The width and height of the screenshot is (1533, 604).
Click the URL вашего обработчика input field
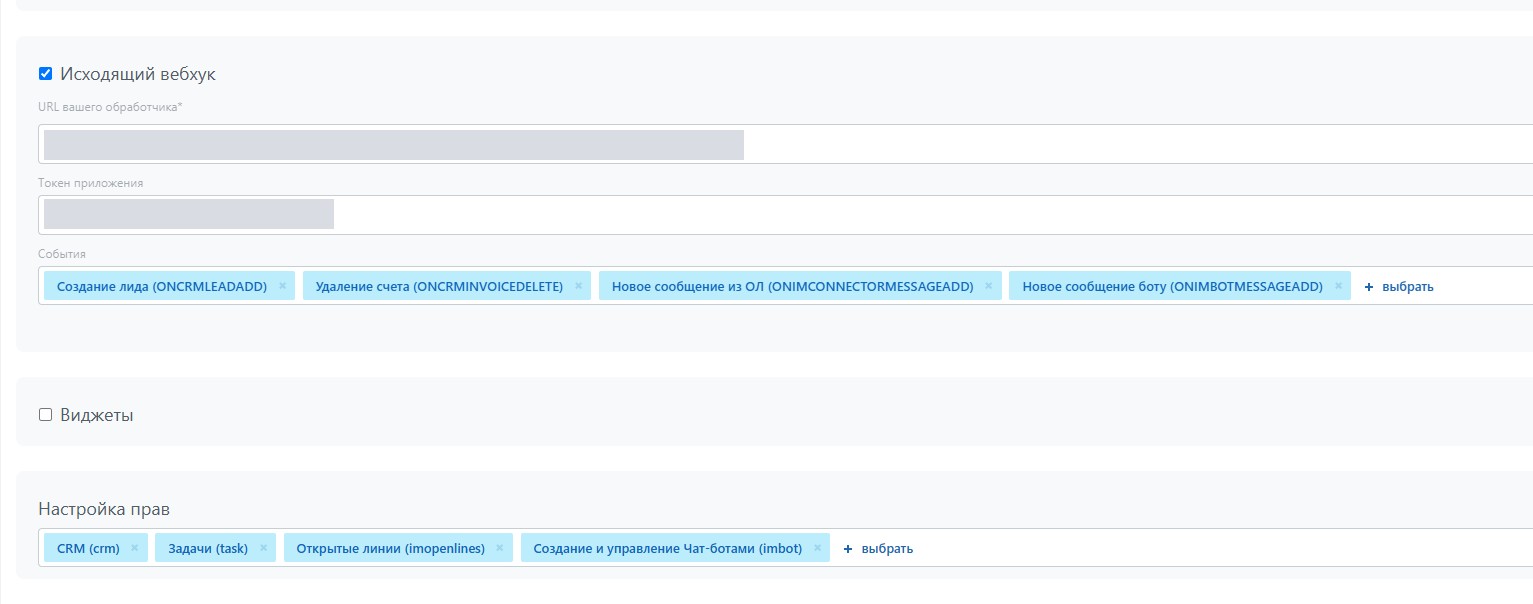[x=786, y=144]
